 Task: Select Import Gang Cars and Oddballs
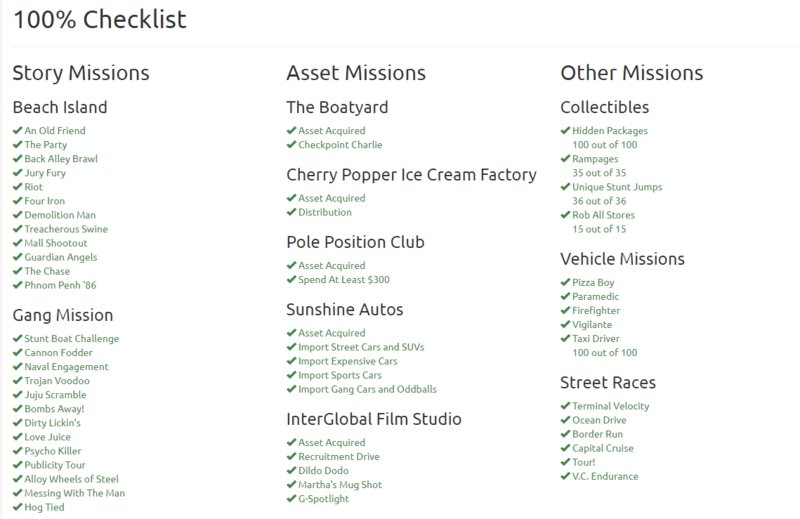pos(367,389)
